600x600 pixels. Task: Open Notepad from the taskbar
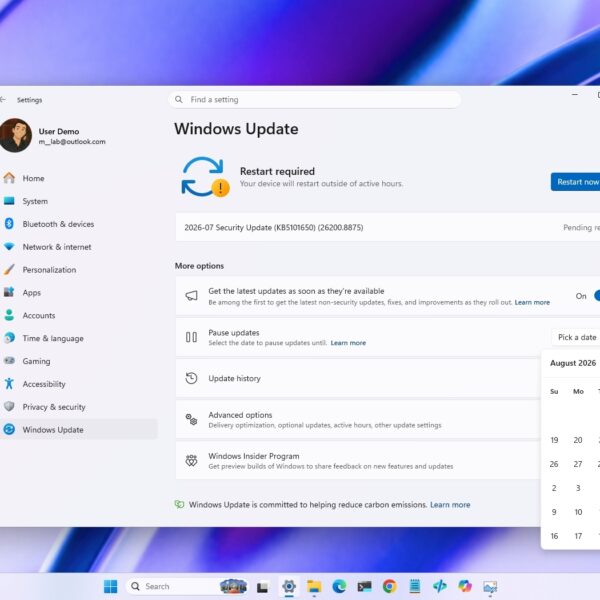[415, 587]
